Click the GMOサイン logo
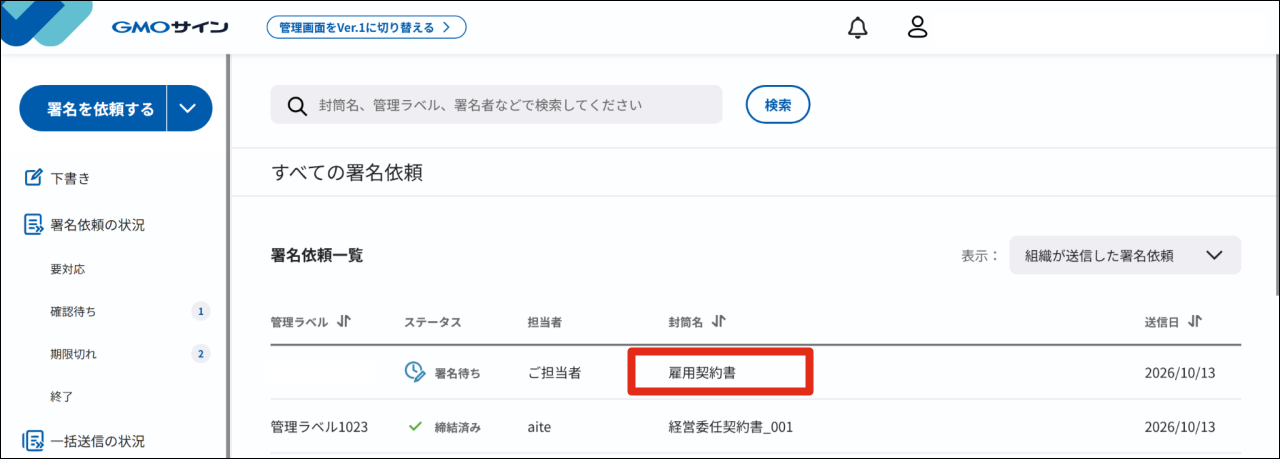 click(x=169, y=27)
